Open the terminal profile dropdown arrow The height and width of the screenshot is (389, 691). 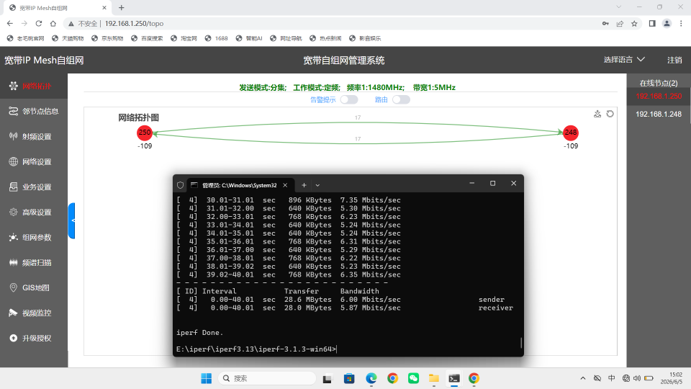click(x=317, y=185)
